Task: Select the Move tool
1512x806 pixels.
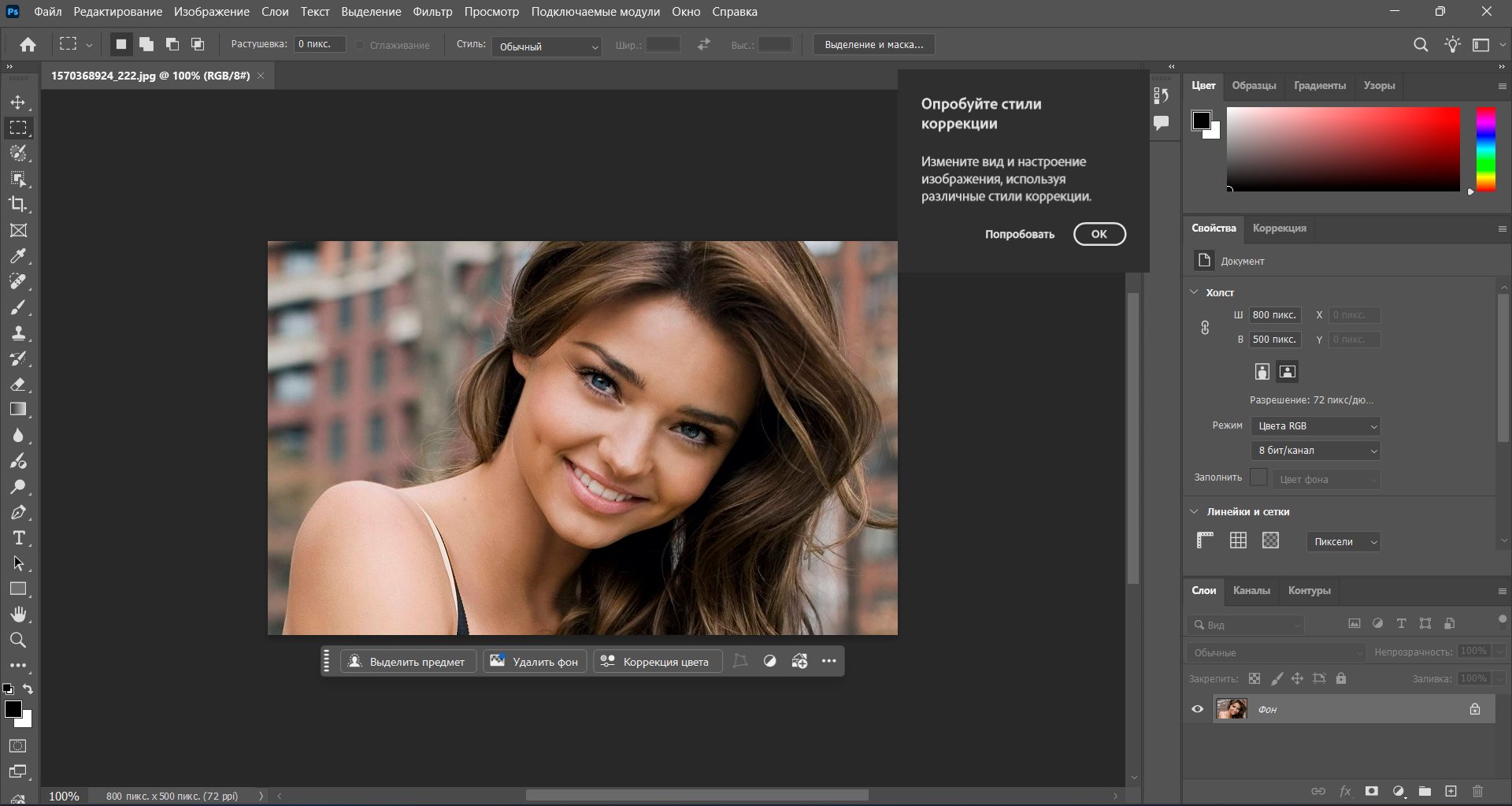Action: (18, 102)
